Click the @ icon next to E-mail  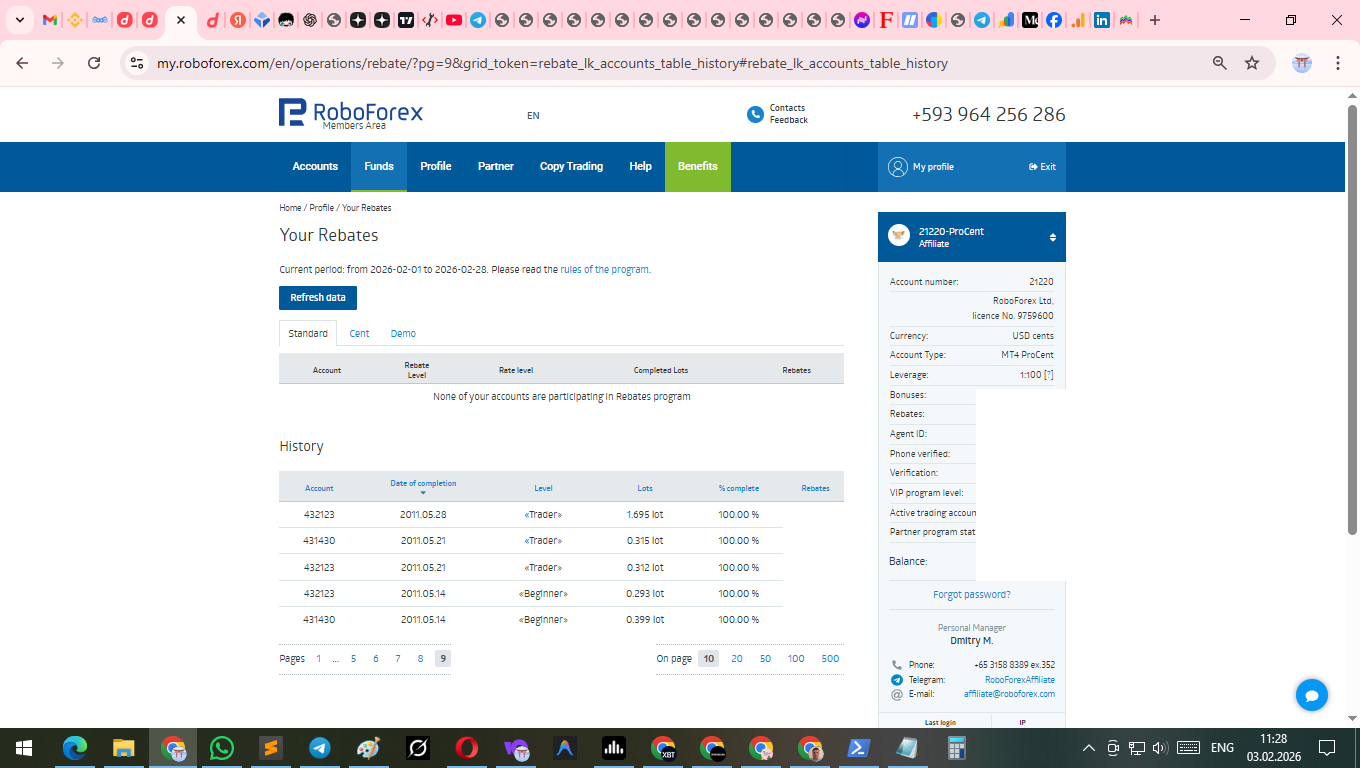pyautogui.click(x=897, y=694)
